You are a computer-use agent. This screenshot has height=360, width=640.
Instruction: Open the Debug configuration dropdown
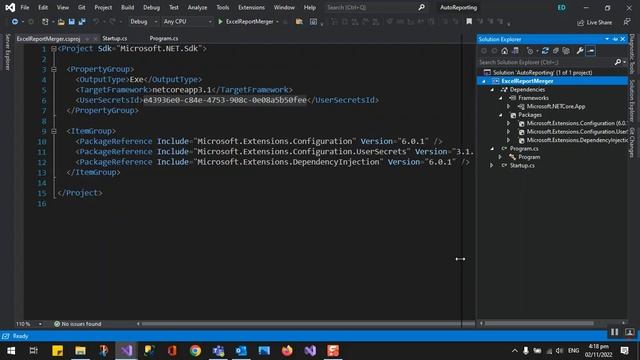[x=143, y=22]
